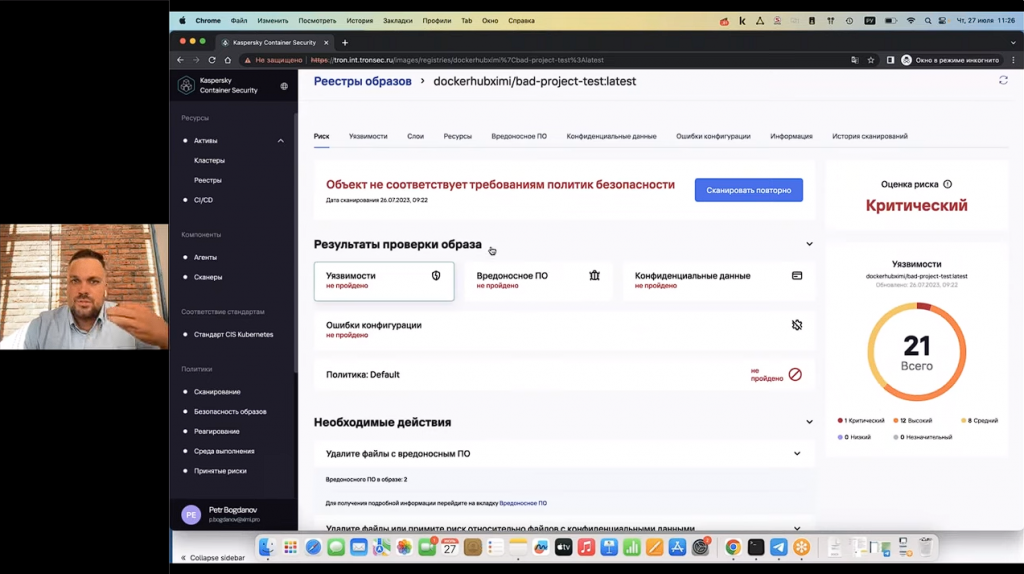Screen dimensions: 1024x574
Task: Open Finder from the Dock
Action: pos(266,547)
